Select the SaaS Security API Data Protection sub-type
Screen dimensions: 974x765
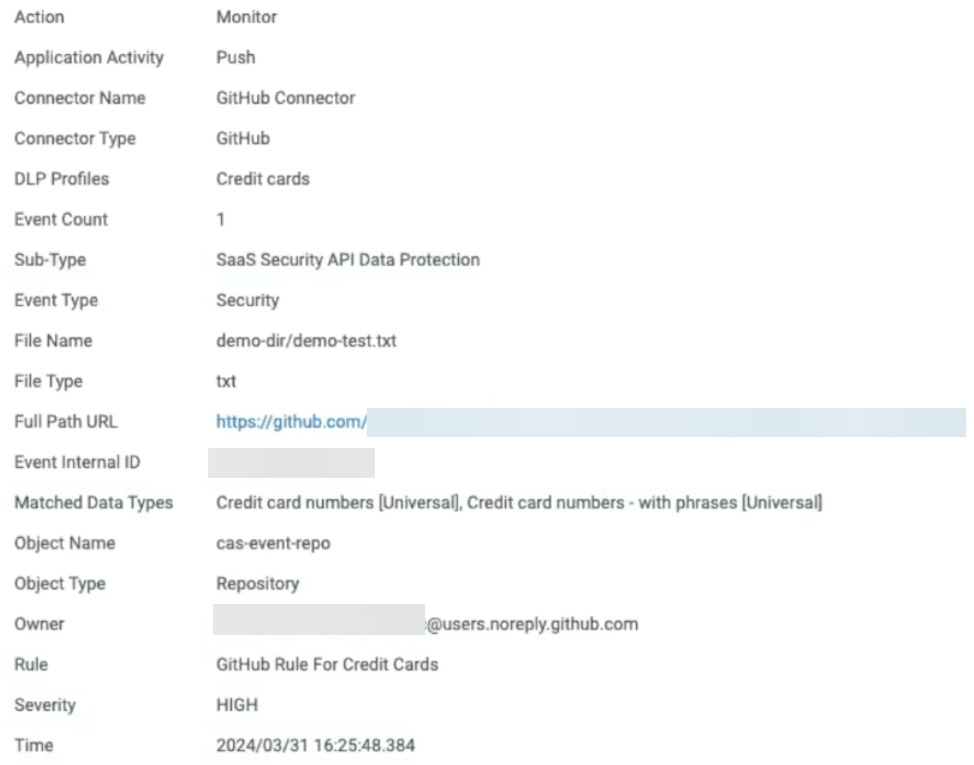[348, 260]
